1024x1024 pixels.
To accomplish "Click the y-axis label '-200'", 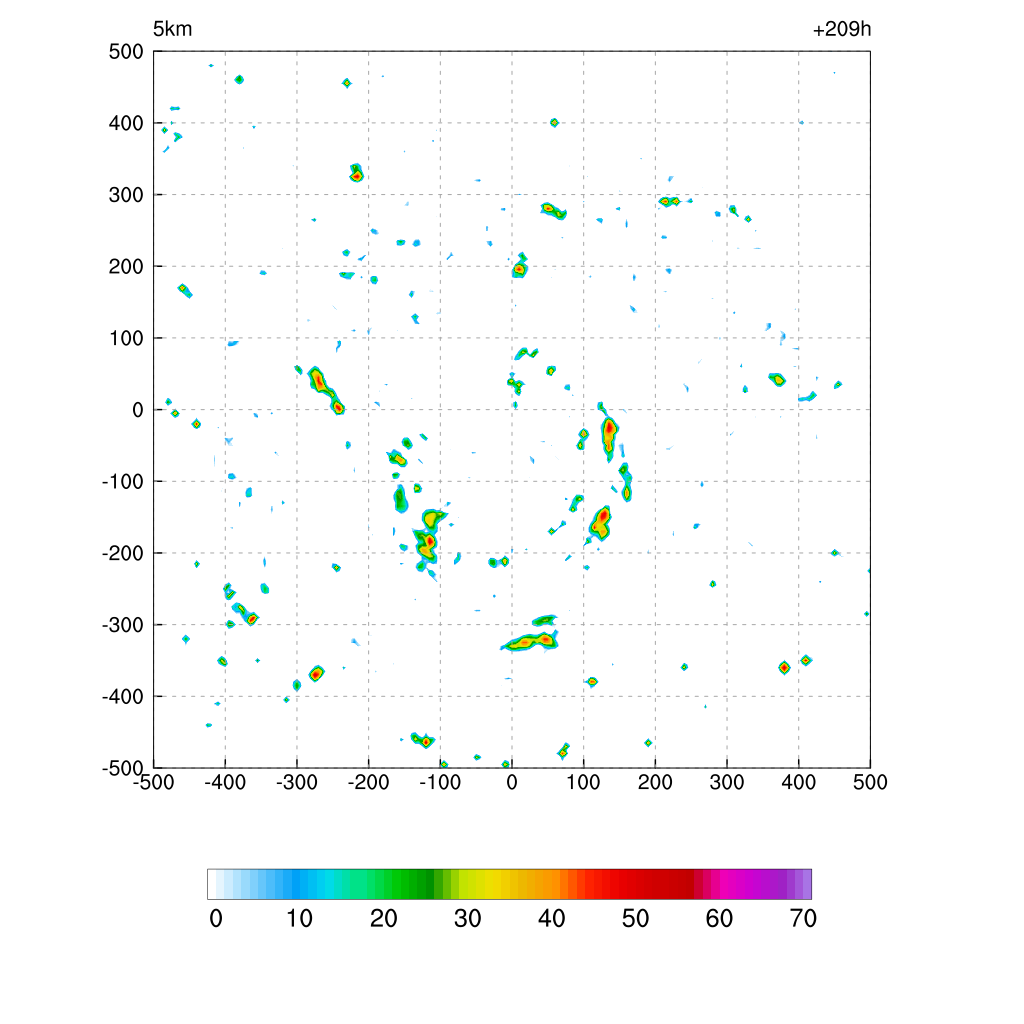I will point(123,554).
